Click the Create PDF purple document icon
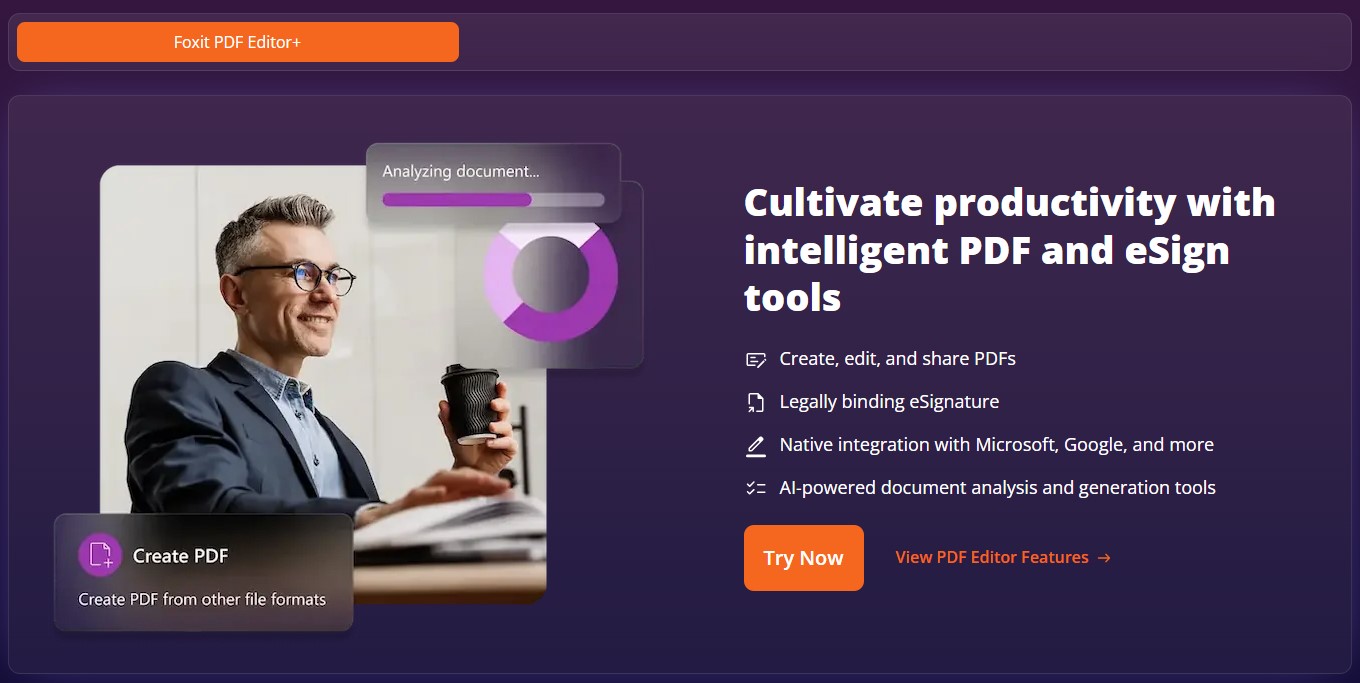The height and width of the screenshot is (683, 1360). pos(100,555)
